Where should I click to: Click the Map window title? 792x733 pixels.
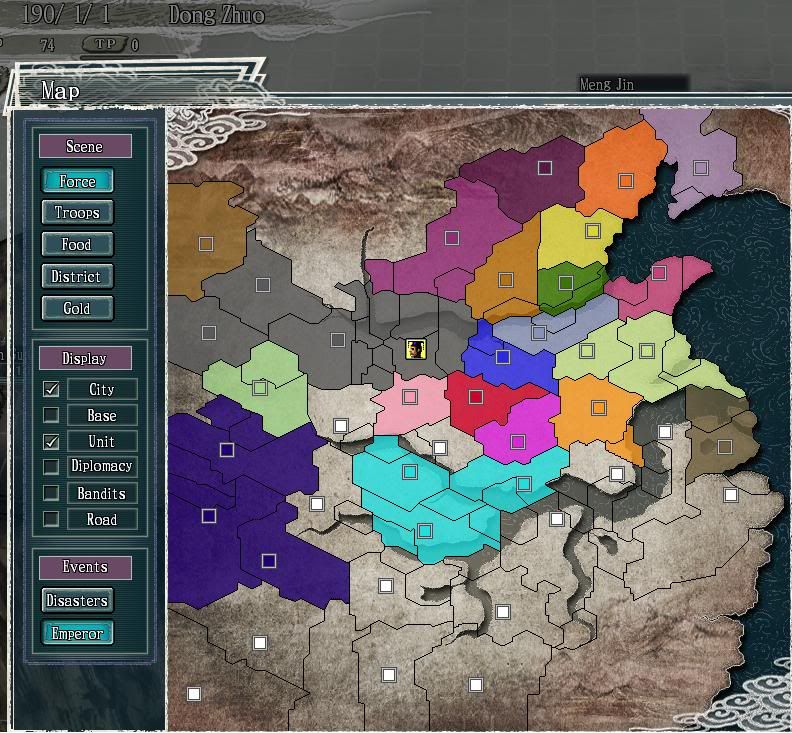(x=60, y=91)
